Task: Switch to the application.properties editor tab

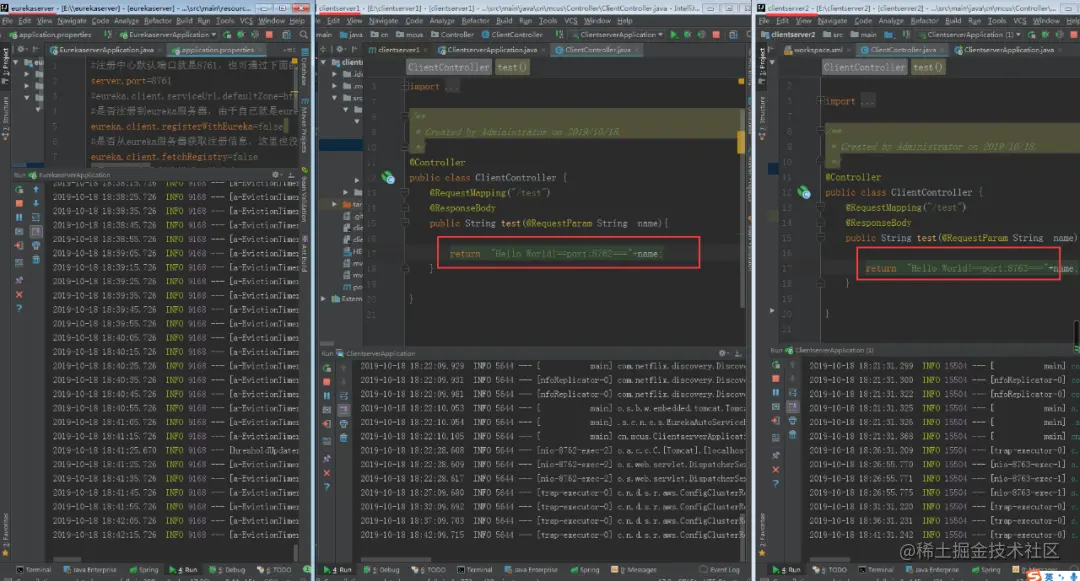Action: click(x=216, y=50)
